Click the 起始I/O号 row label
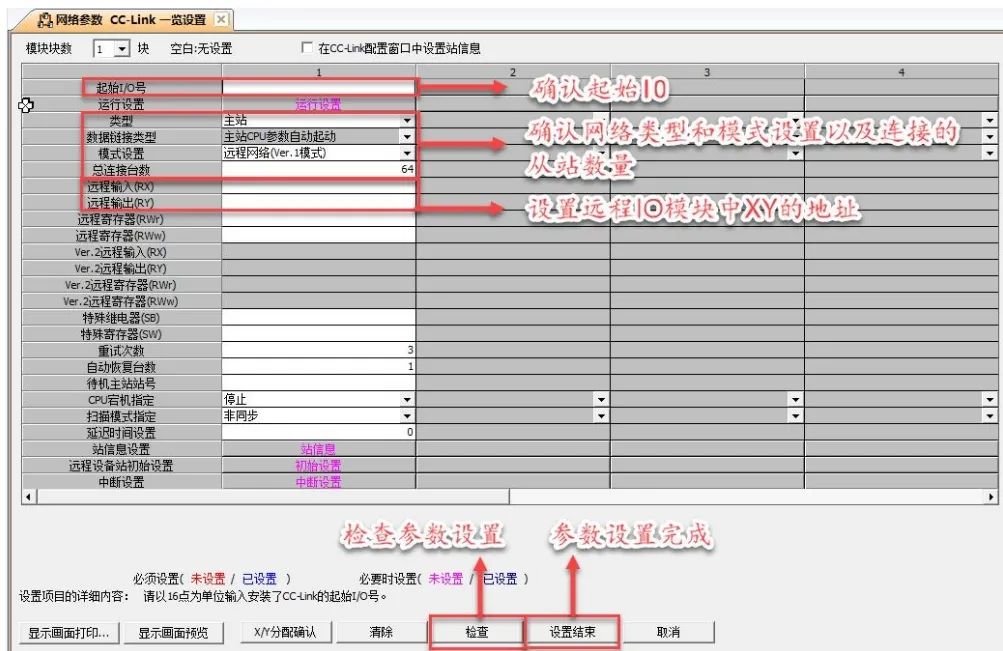The width and height of the screenshot is (1003, 651). click(x=122, y=88)
